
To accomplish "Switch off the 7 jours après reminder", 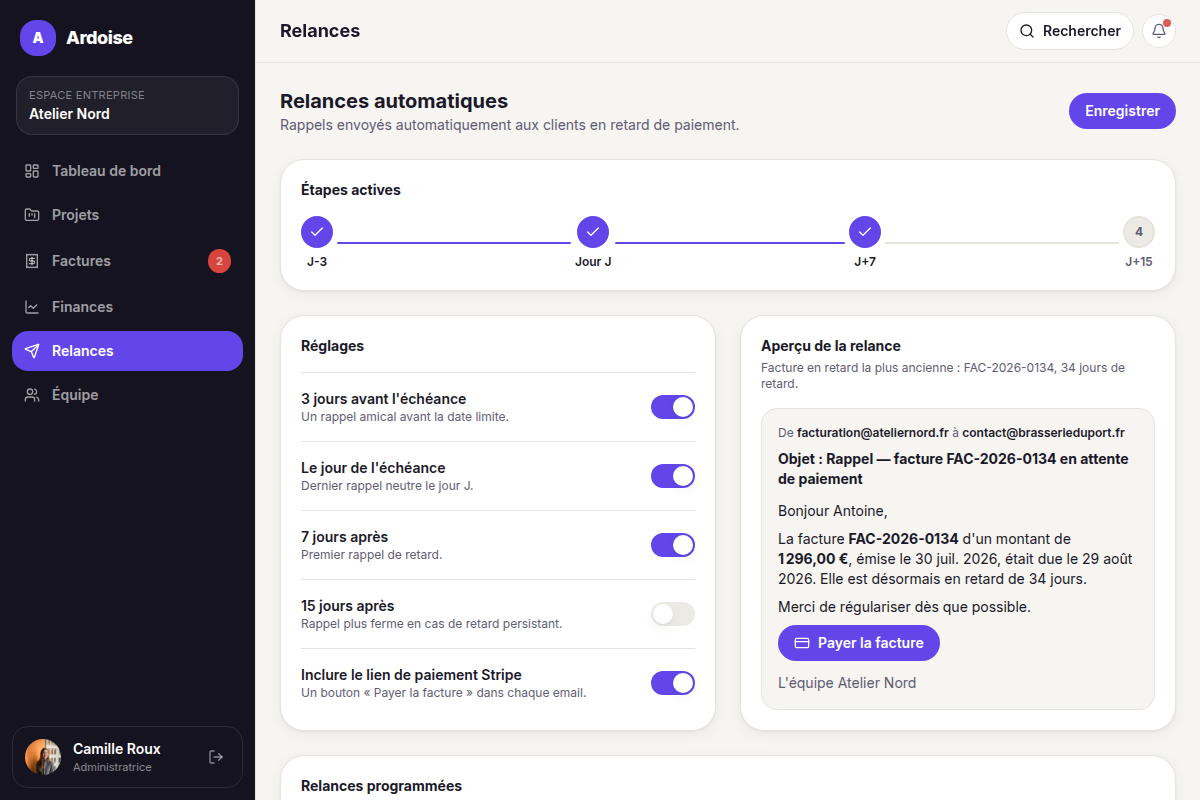I will coord(673,545).
